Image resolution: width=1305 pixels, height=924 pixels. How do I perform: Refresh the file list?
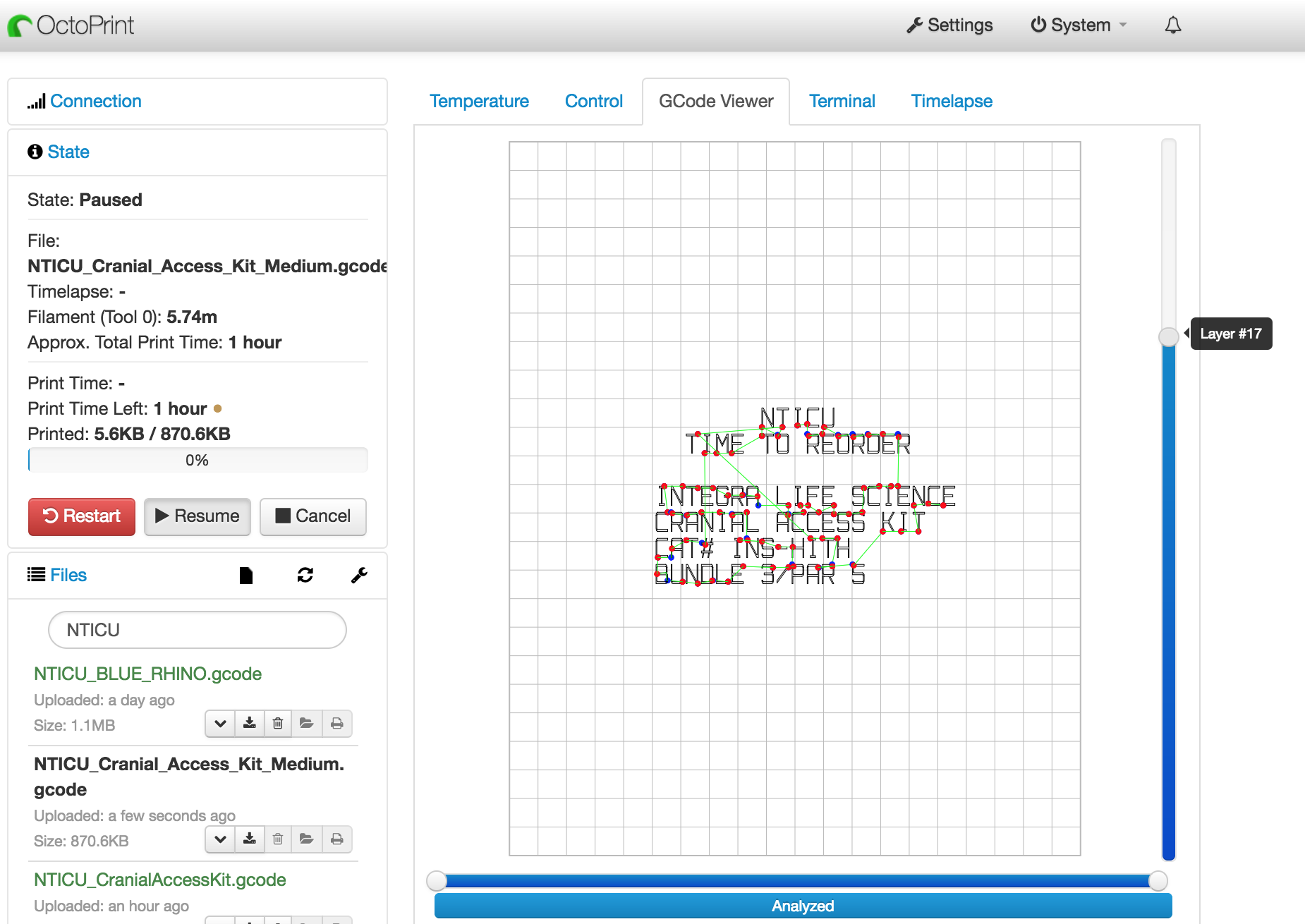coord(305,576)
